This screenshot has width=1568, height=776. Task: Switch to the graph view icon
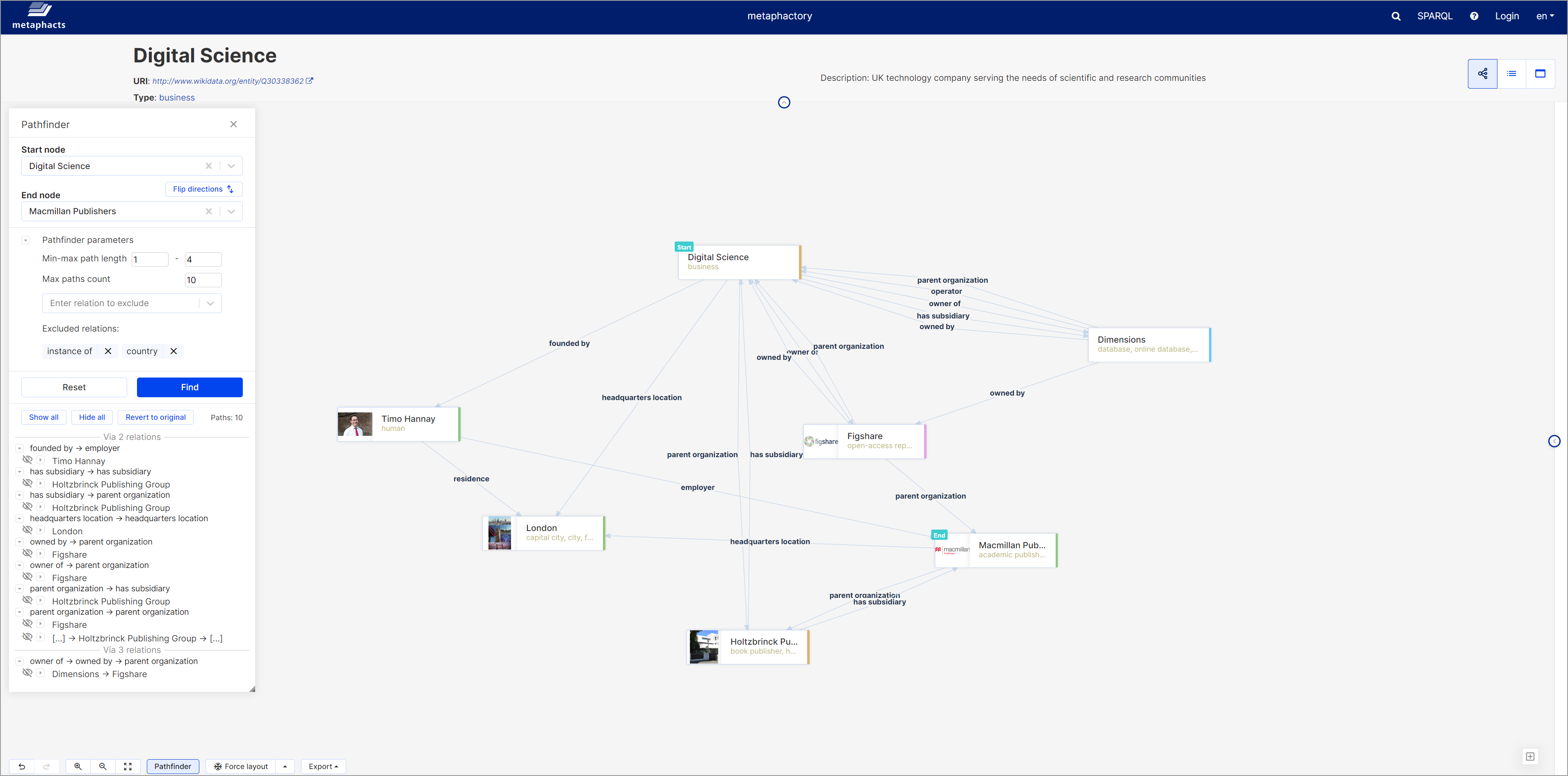(x=1482, y=74)
